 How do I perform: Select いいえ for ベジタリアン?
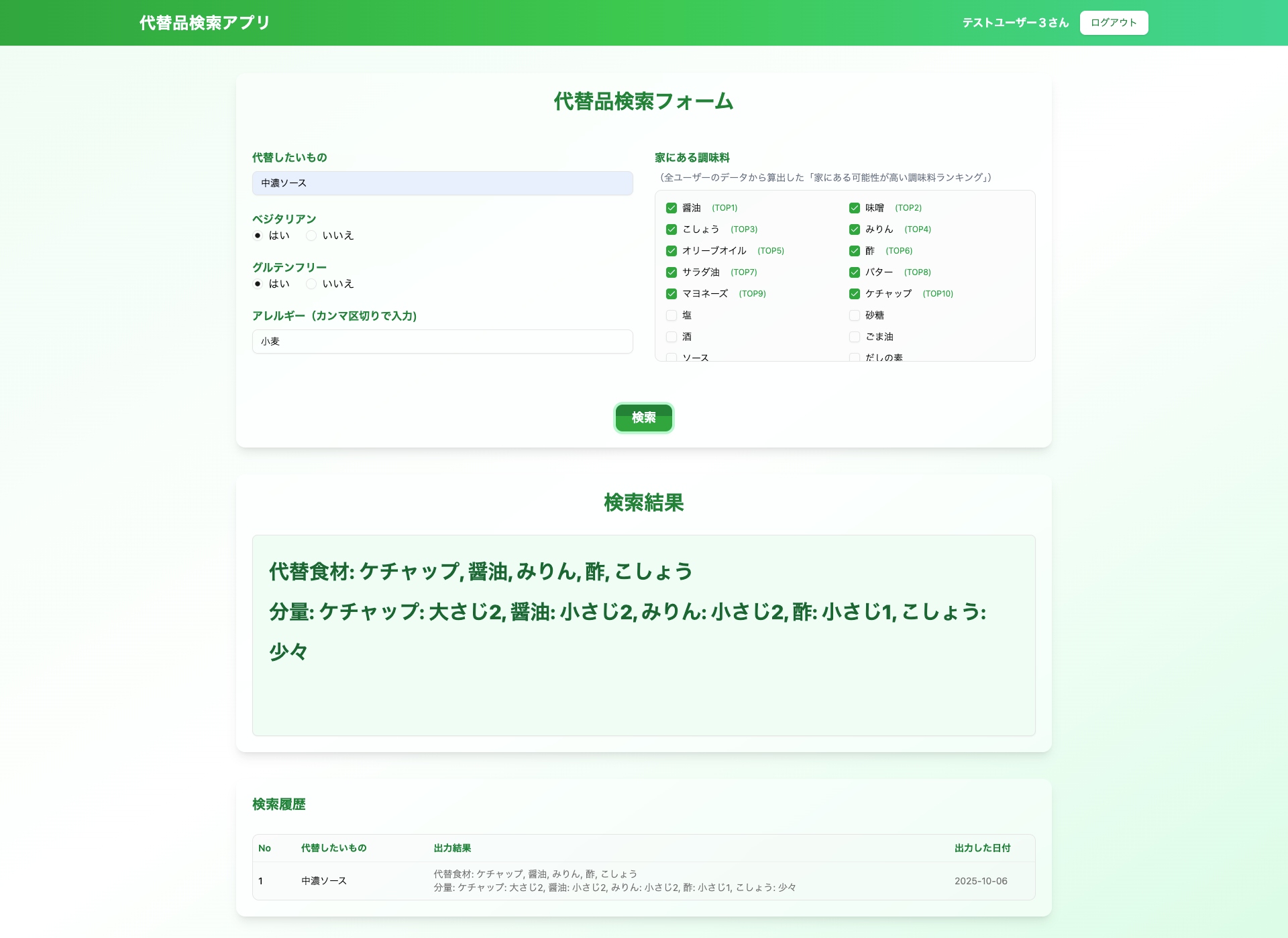click(x=311, y=236)
